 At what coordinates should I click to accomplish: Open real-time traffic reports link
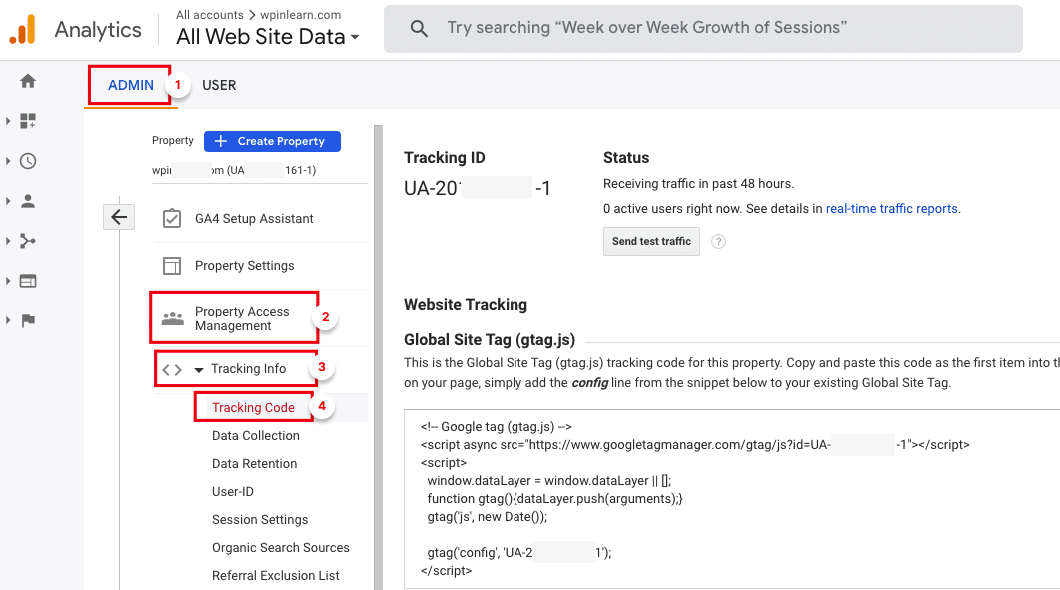point(892,209)
